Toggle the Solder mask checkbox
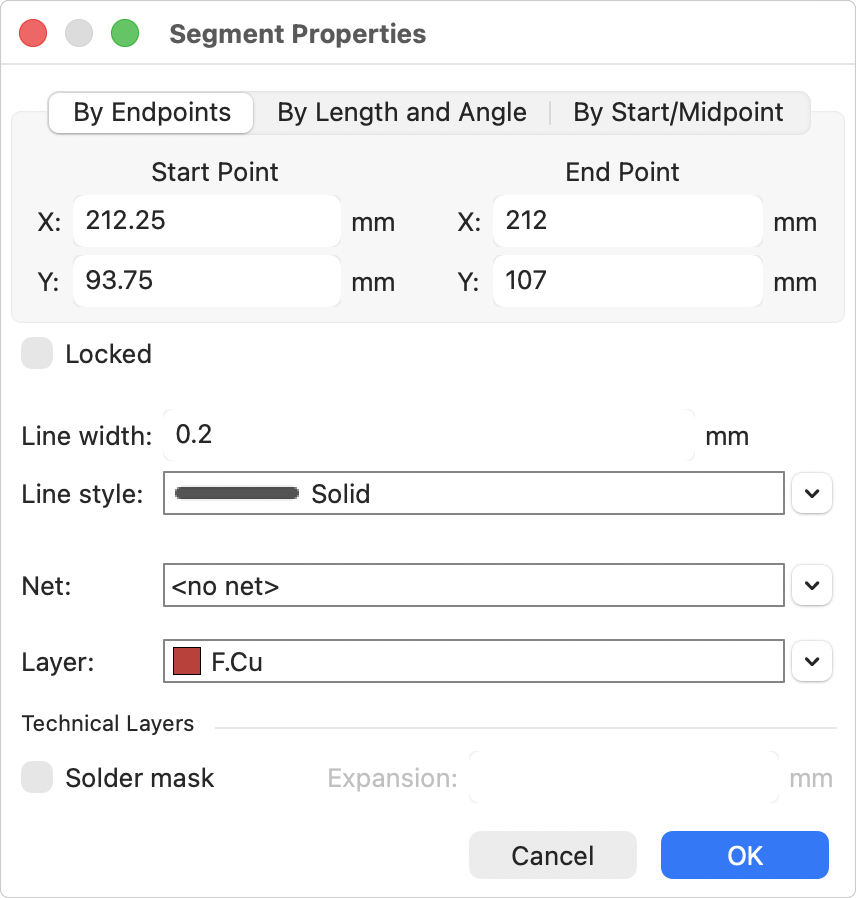 coord(37,777)
